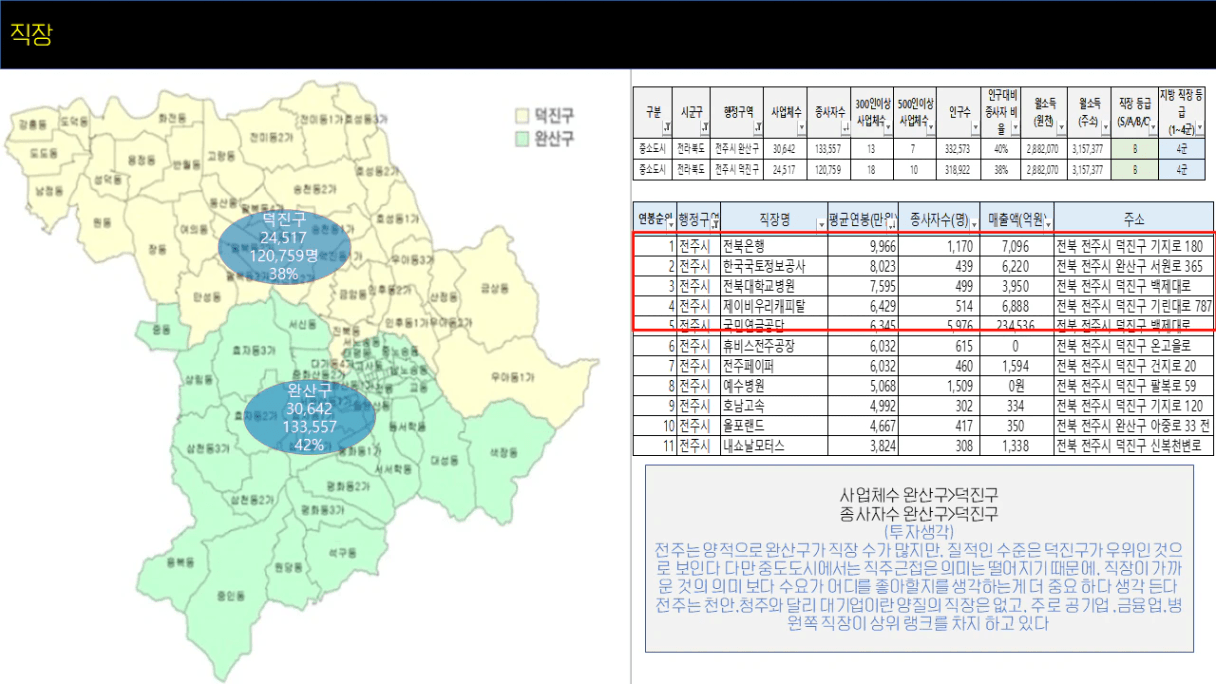Open the 500인이상 사업체수 filter arrow

(931, 129)
